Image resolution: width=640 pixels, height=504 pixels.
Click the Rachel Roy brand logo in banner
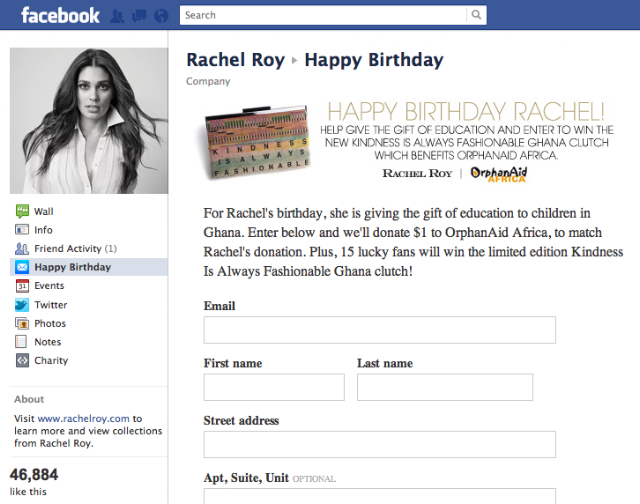417,173
